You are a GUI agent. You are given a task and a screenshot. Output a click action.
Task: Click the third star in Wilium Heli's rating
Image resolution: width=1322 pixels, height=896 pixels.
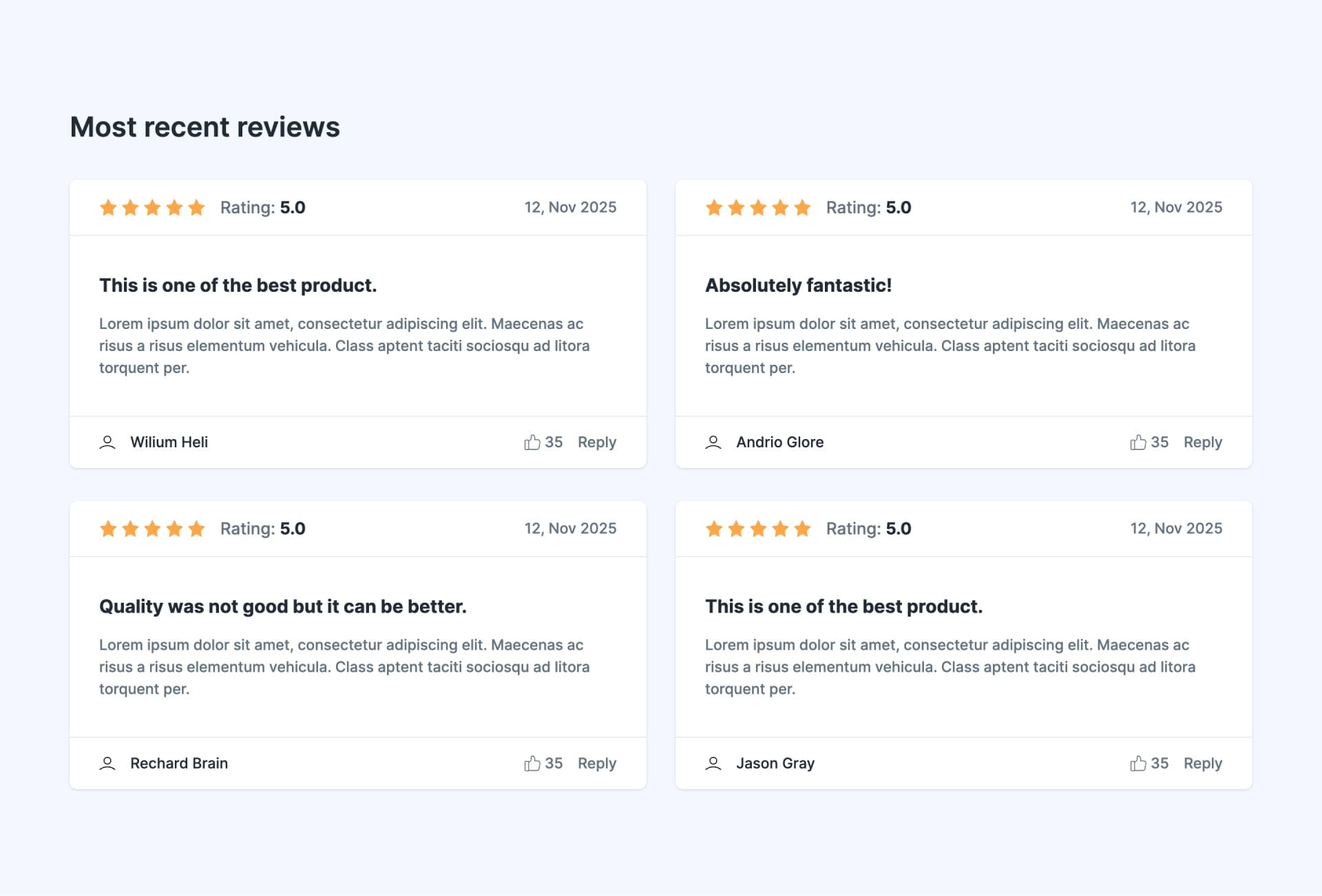tap(152, 207)
